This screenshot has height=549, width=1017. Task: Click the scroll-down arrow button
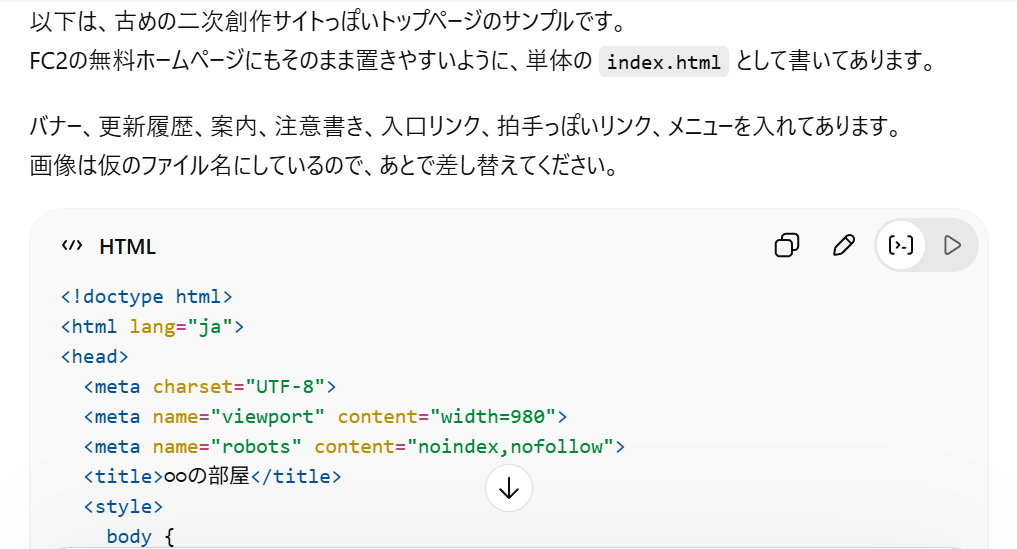pyautogui.click(x=509, y=488)
